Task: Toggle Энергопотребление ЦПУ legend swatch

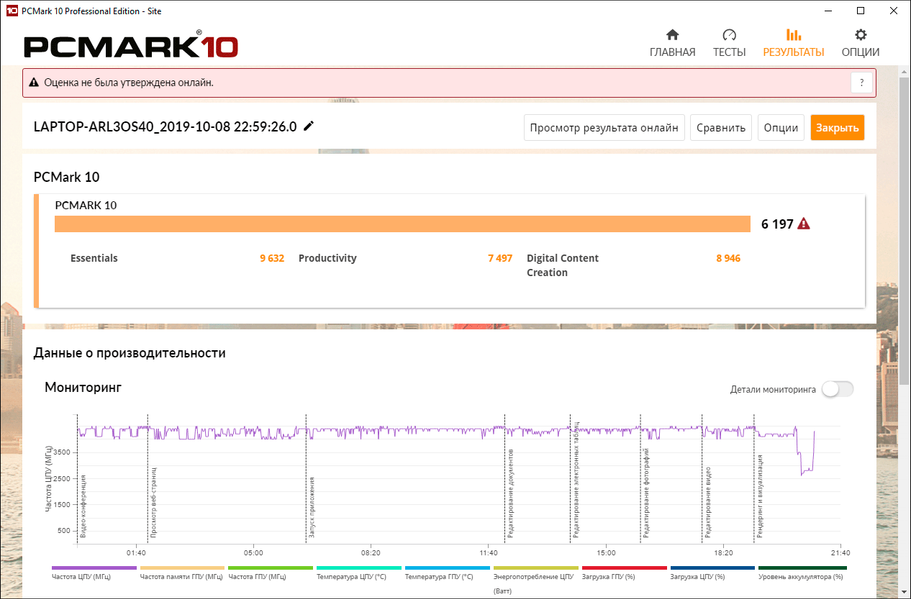Action: tap(536, 568)
